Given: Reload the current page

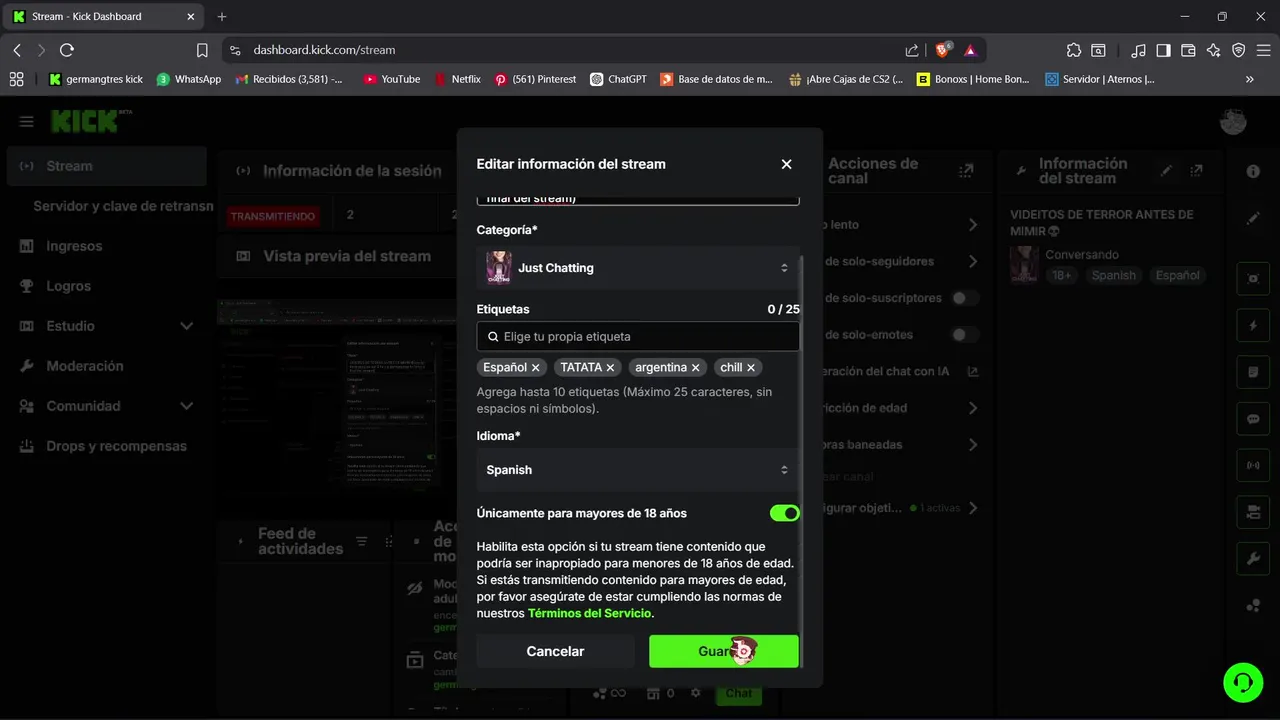Looking at the screenshot, I should [x=67, y=50].
